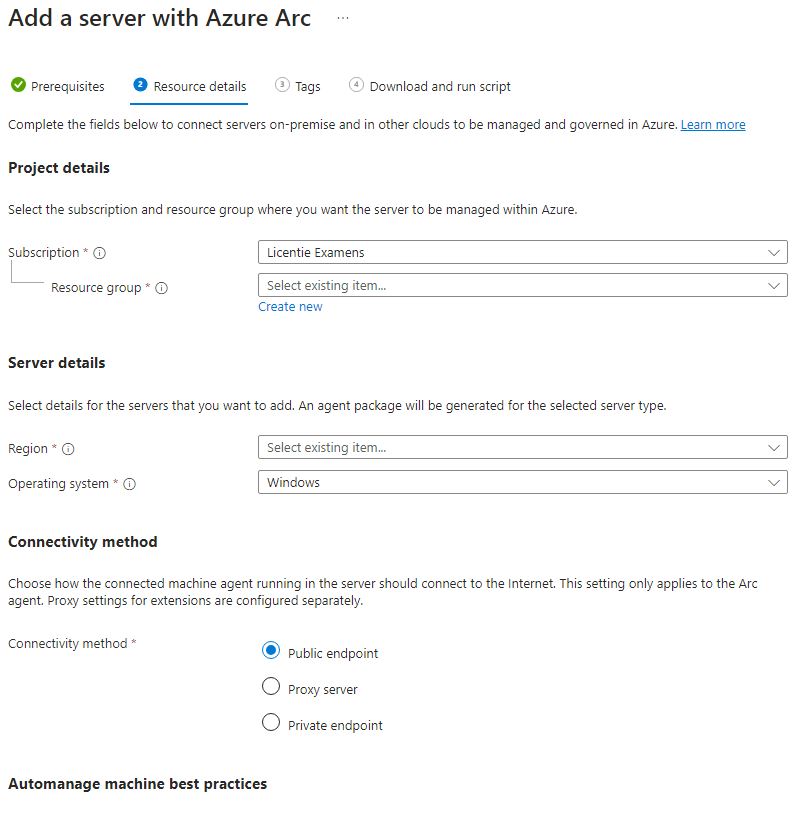Viewport: 804px width, 814px height.
Task: Open the Prerequisites tab
Action: click(67, 86)
